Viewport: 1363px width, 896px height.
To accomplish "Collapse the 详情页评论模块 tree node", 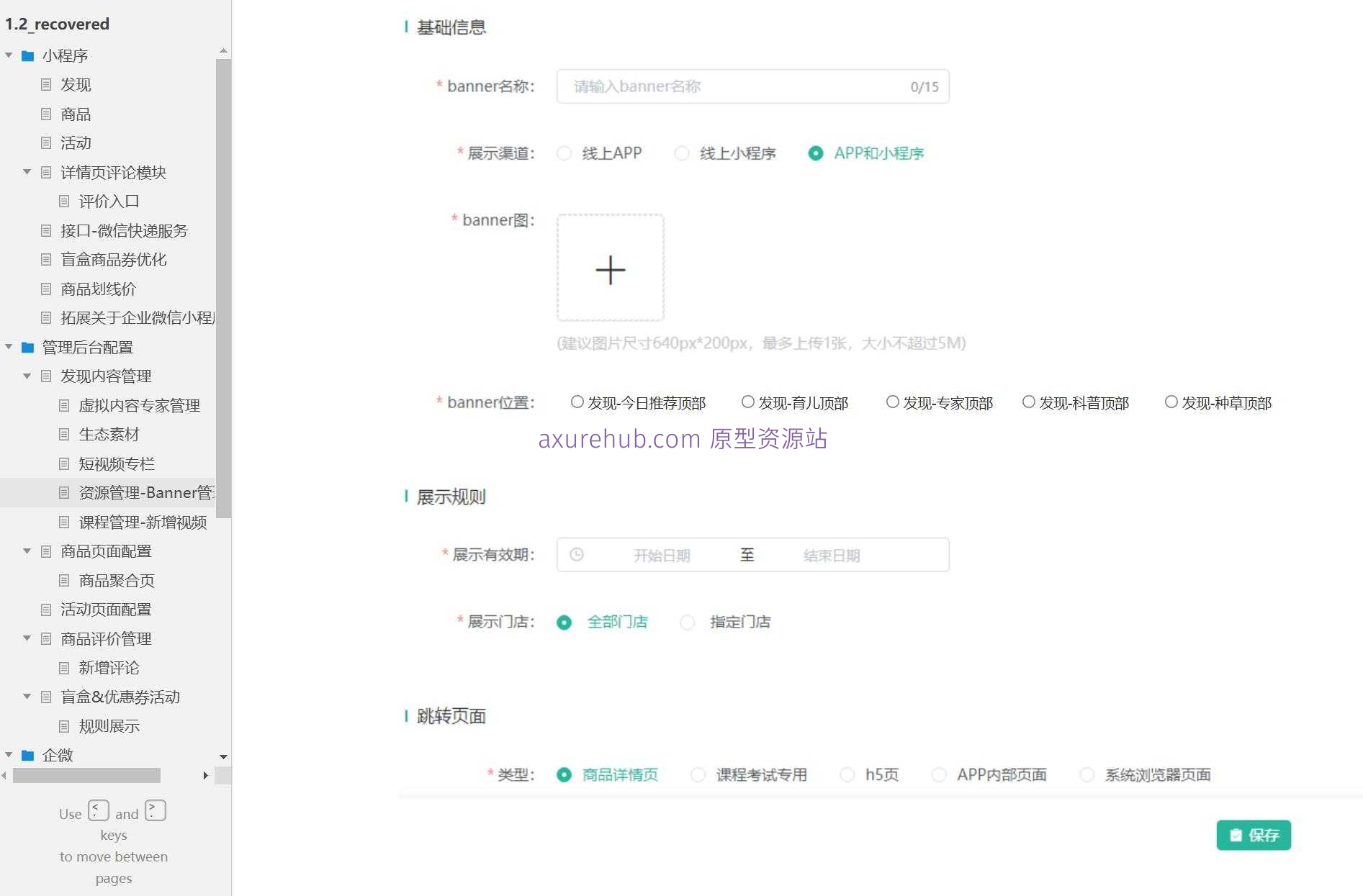I will (x=27, y=172).
